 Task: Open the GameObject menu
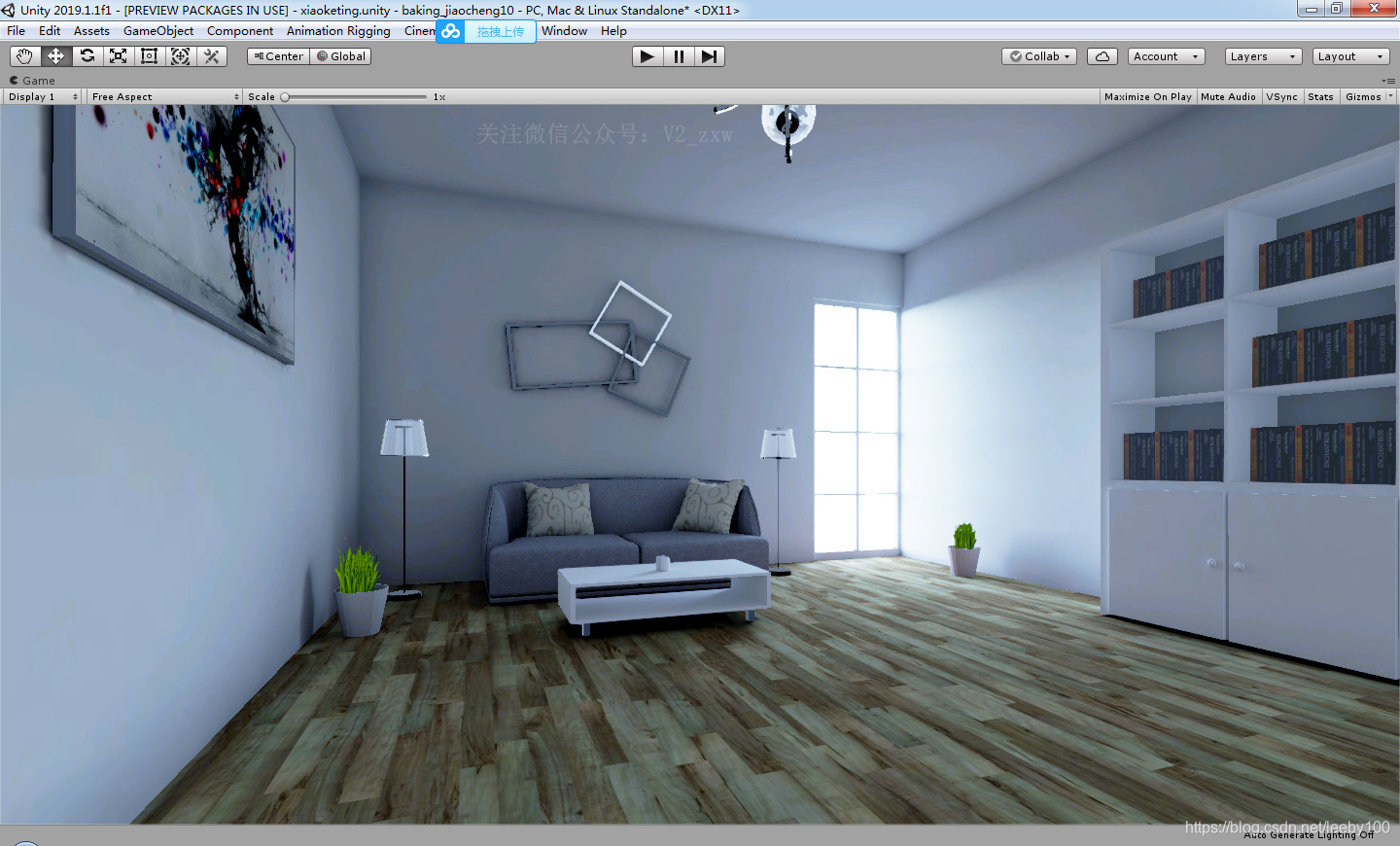click(158, 31)
